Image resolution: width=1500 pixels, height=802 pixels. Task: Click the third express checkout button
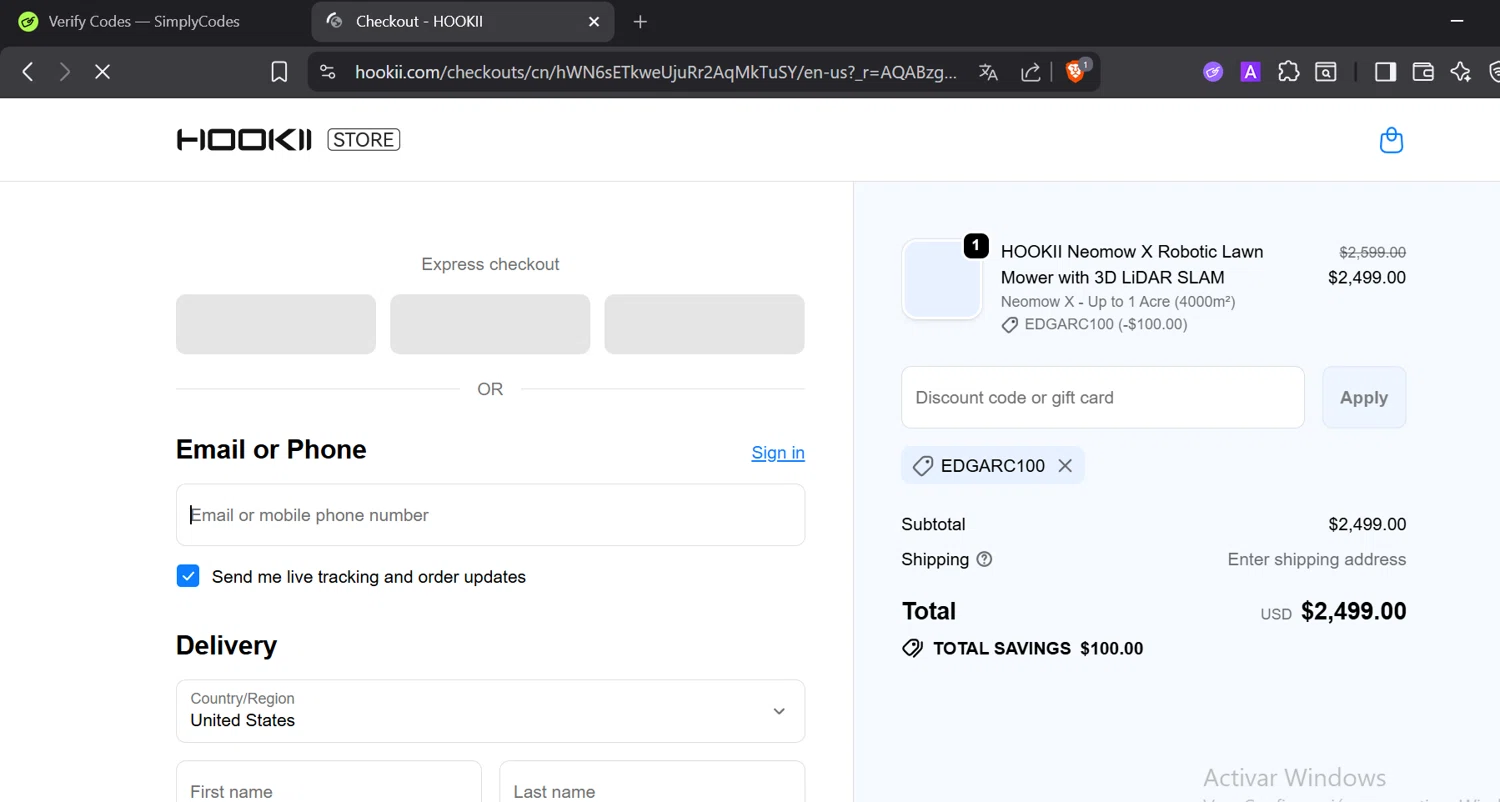(704, 324)
